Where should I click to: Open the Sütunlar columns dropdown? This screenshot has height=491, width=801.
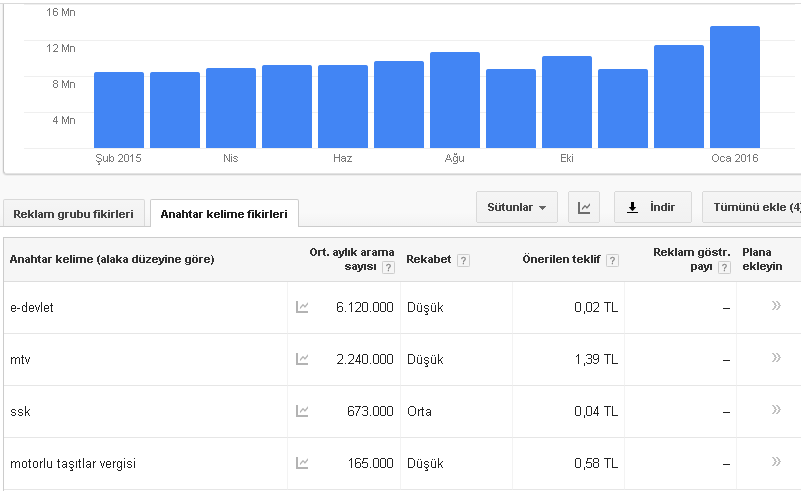(516, 207)
